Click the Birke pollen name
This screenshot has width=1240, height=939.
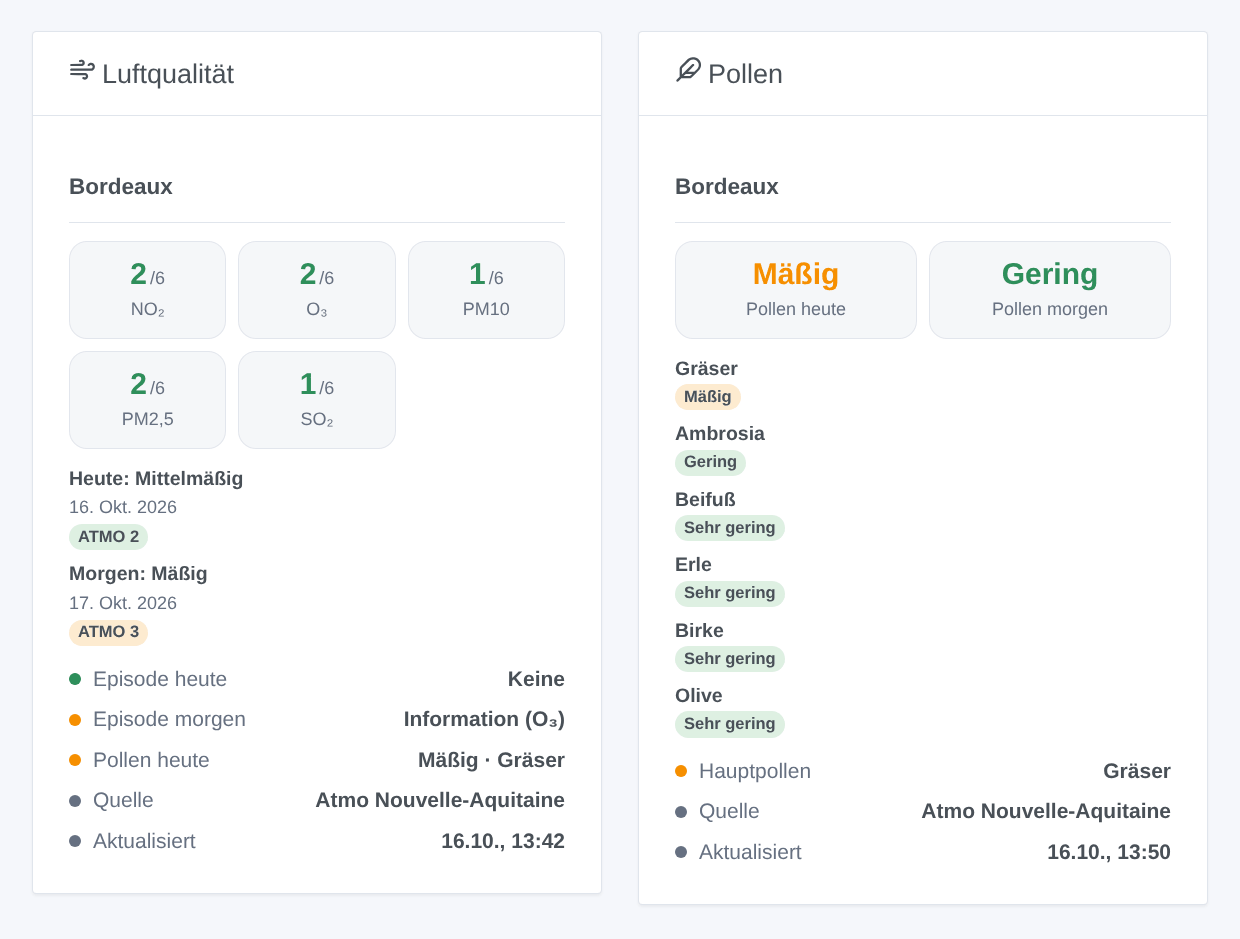point(699,631)
